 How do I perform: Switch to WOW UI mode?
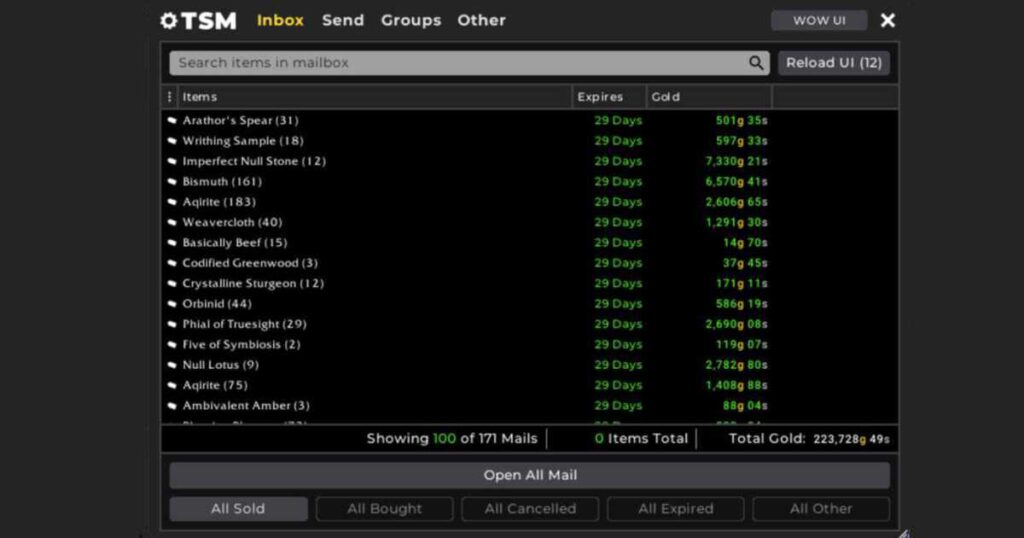tap(818, 20)
